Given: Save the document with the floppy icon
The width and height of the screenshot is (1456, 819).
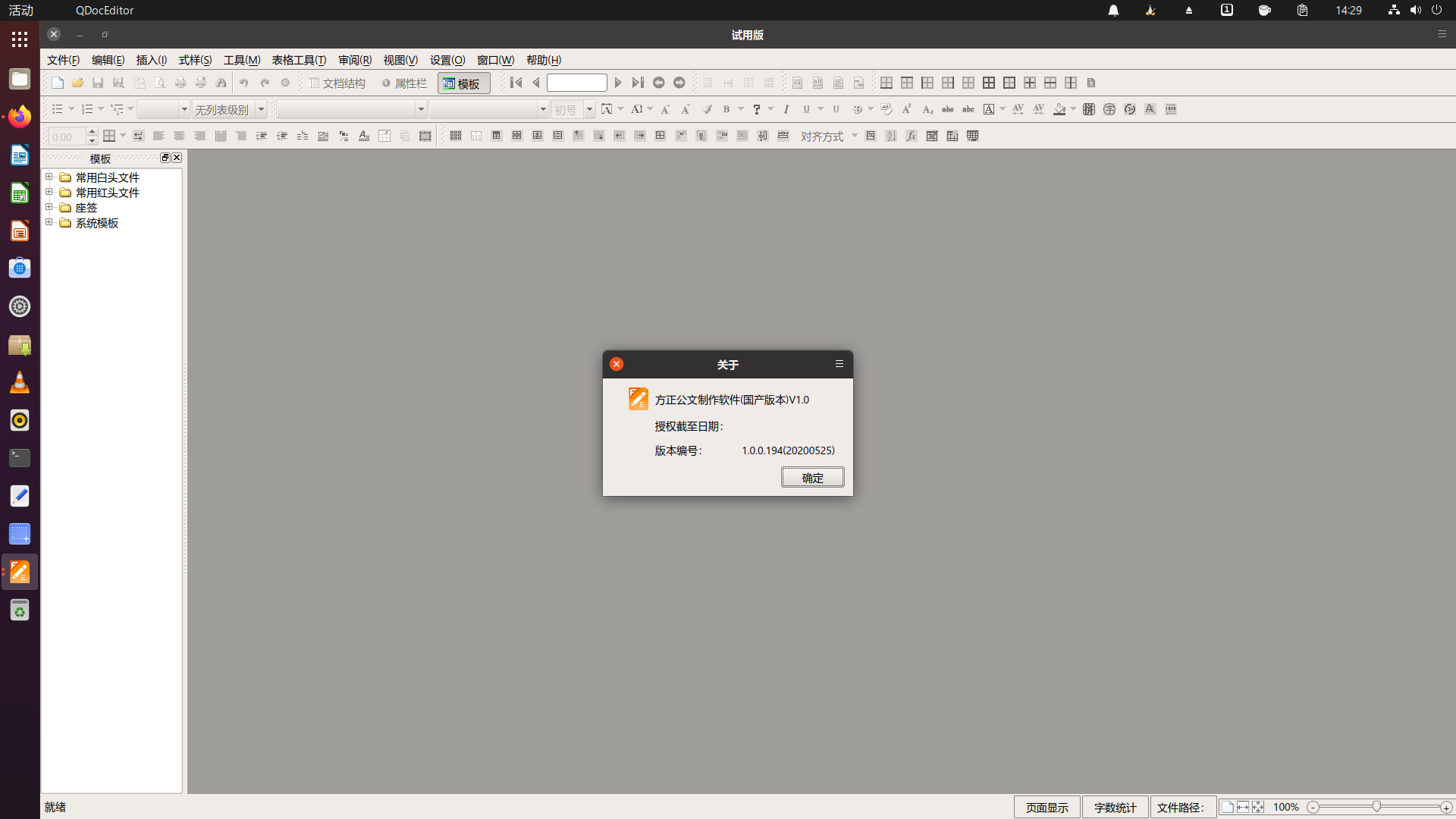Looking at the screenshot, I should coord(98,83).
